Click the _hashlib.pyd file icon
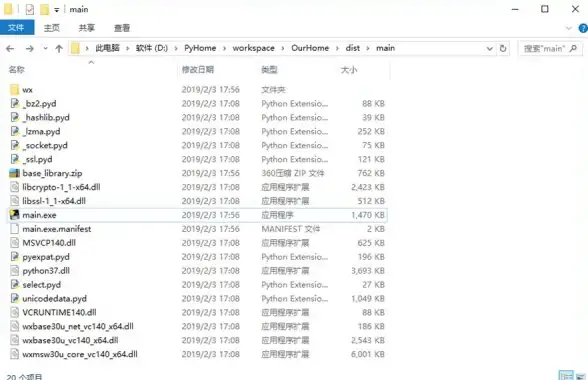The height and width of the screenshot is (380, 588). [x=14, y=117]
